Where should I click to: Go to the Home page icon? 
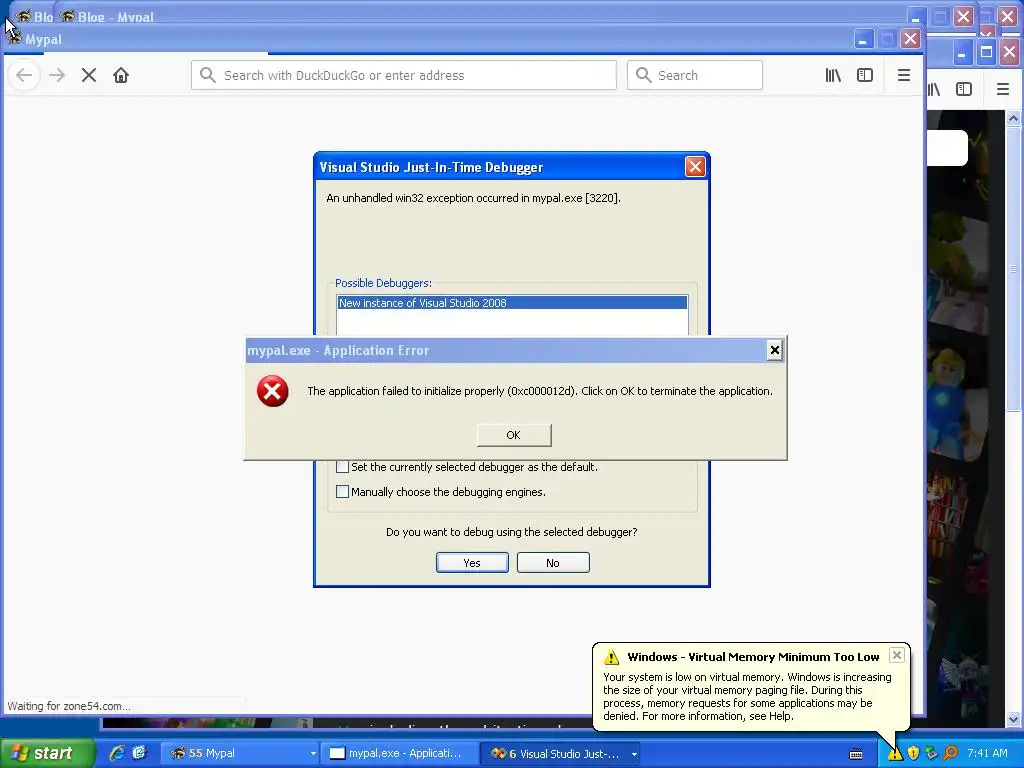point(121,75)
